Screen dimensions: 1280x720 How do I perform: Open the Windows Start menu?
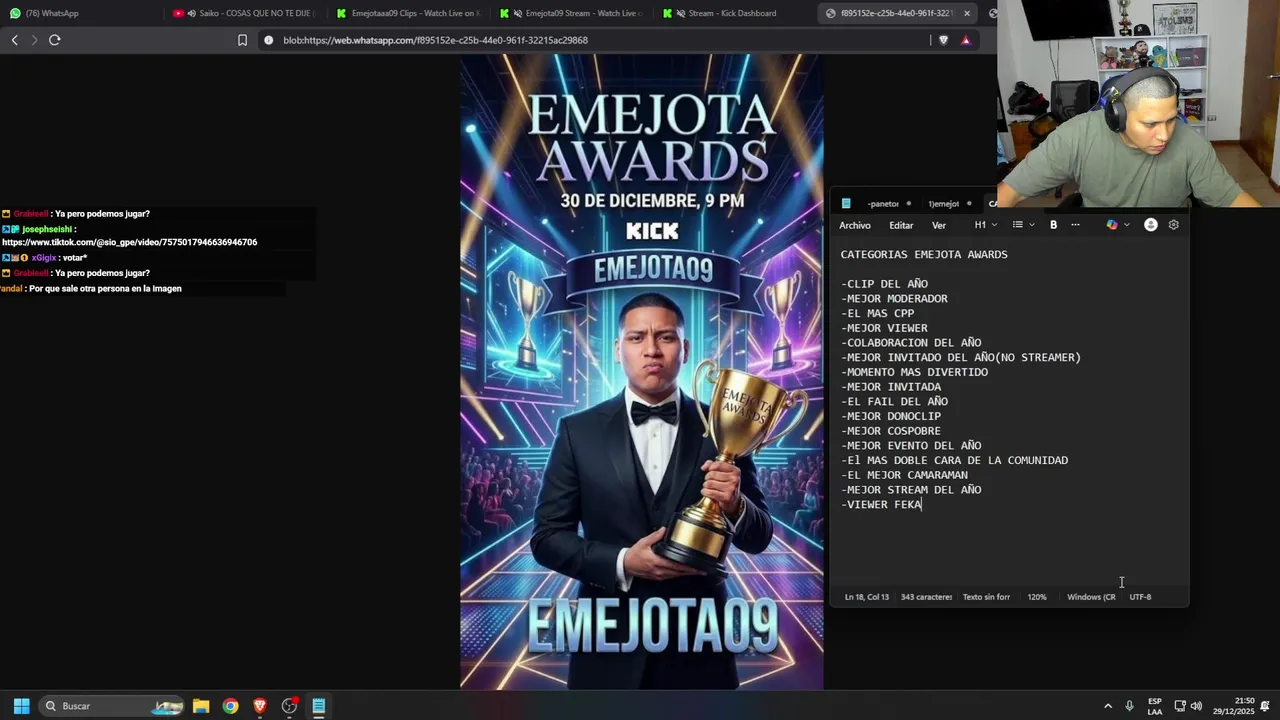click(x=21, y=706)
